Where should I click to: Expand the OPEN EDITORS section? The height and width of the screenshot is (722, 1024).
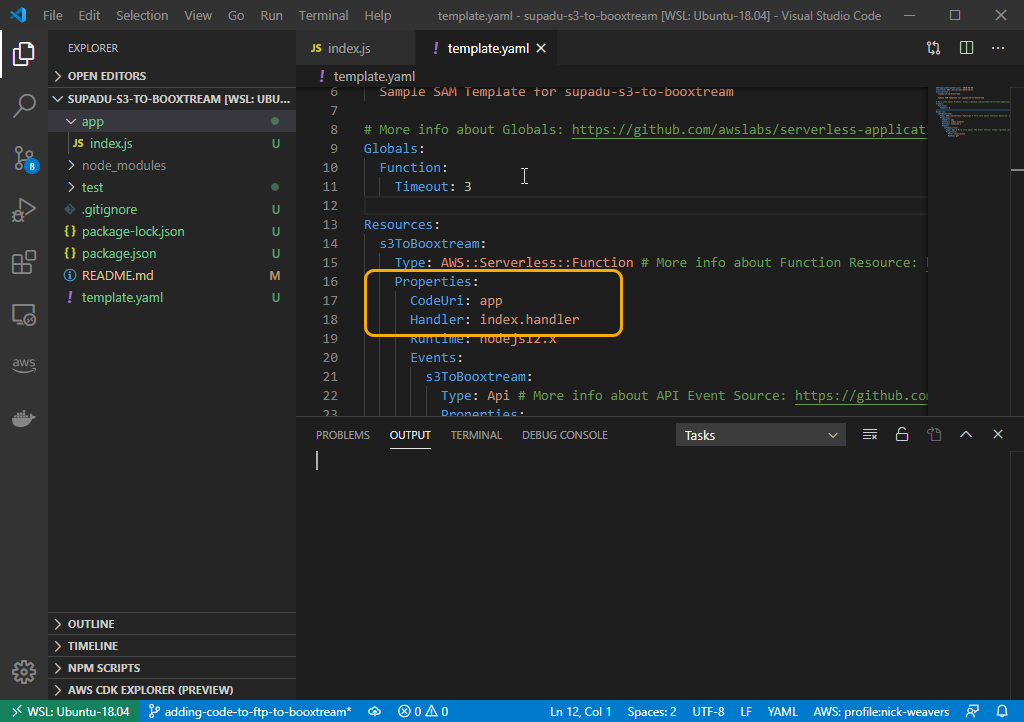172,76
